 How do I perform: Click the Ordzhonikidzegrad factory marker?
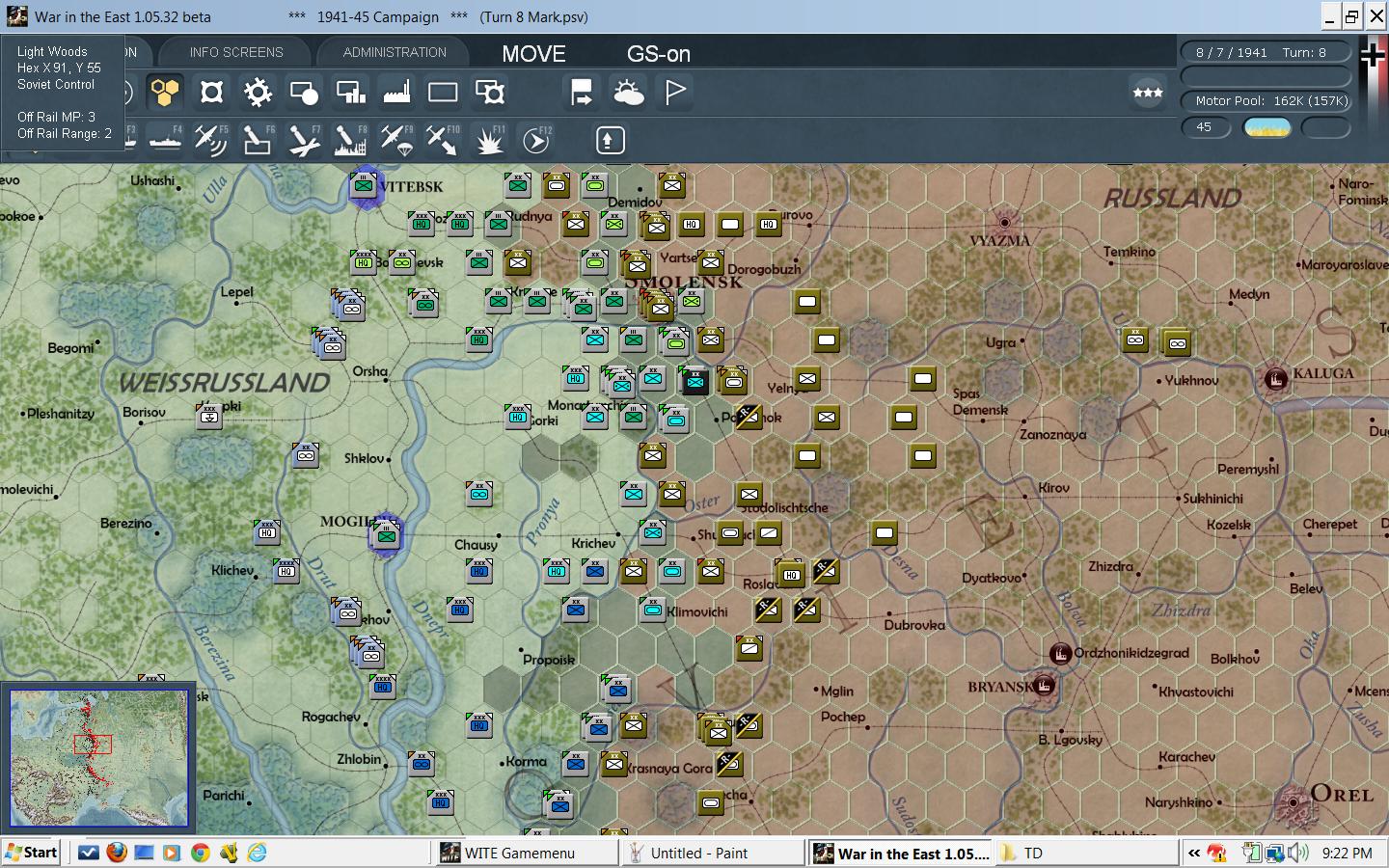coord(1060,654)
